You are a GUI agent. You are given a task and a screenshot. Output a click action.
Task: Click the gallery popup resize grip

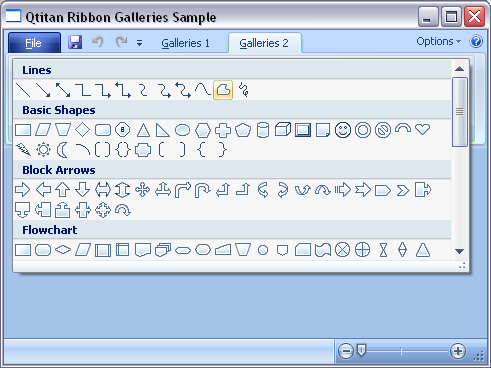click(462, 266)
